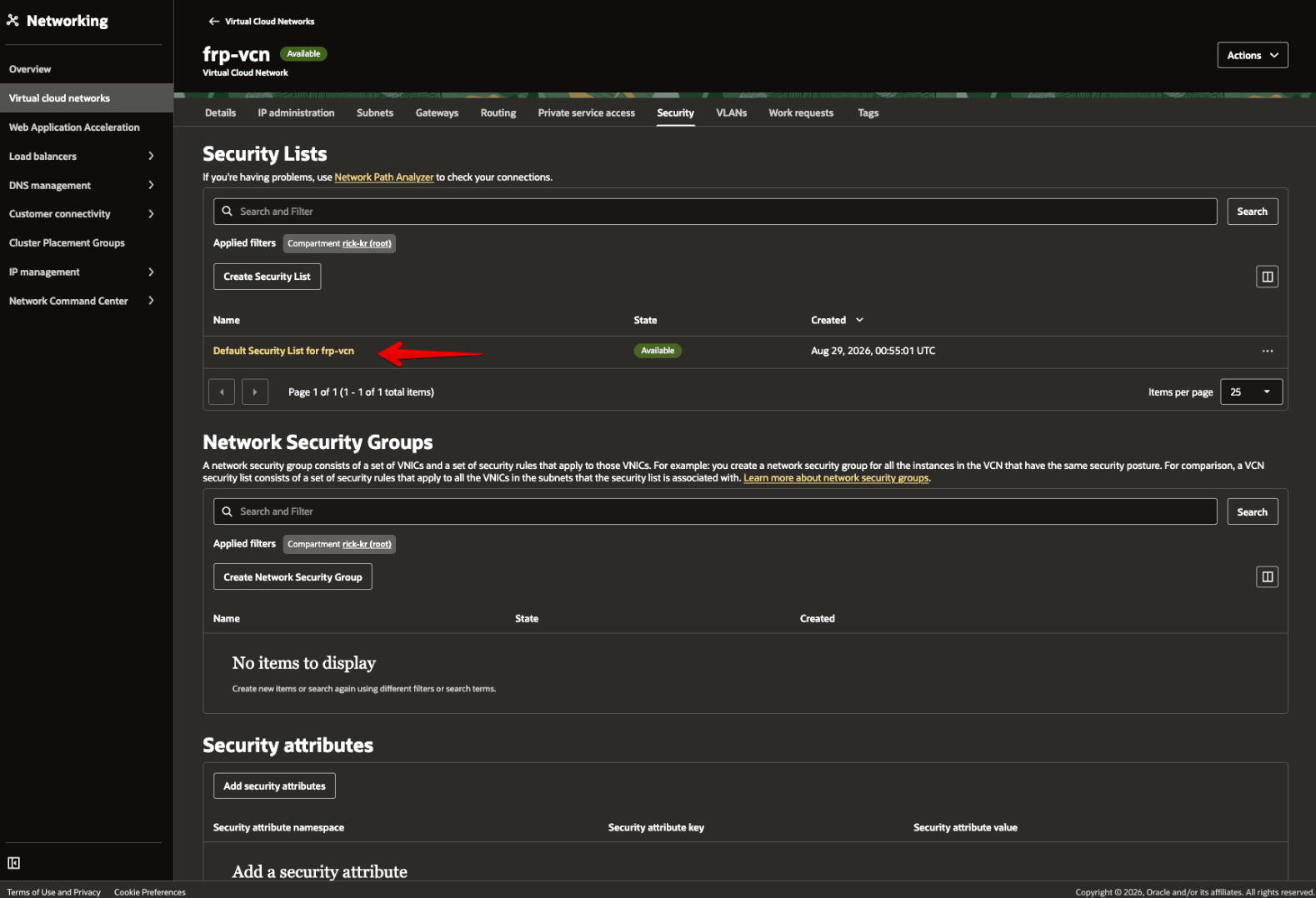
Task: Click the Add security attributes button
Action: pyautogui.click(x=274, y=786)
